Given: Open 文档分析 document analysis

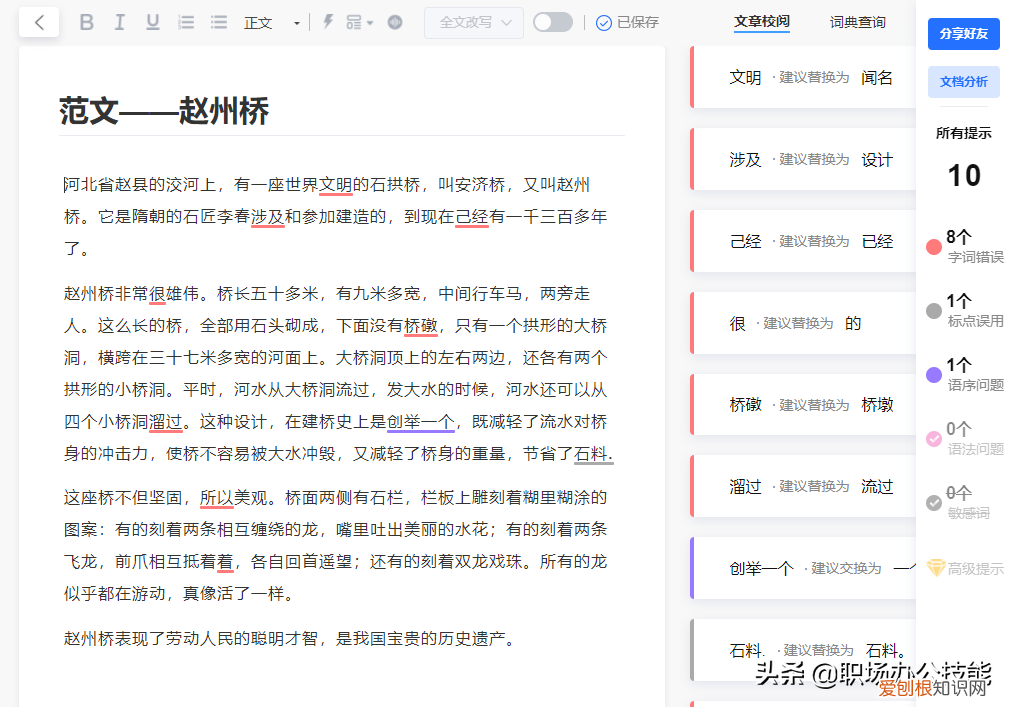Looking at the screenshot, I should pyautogui.click(x=963, y=82).
